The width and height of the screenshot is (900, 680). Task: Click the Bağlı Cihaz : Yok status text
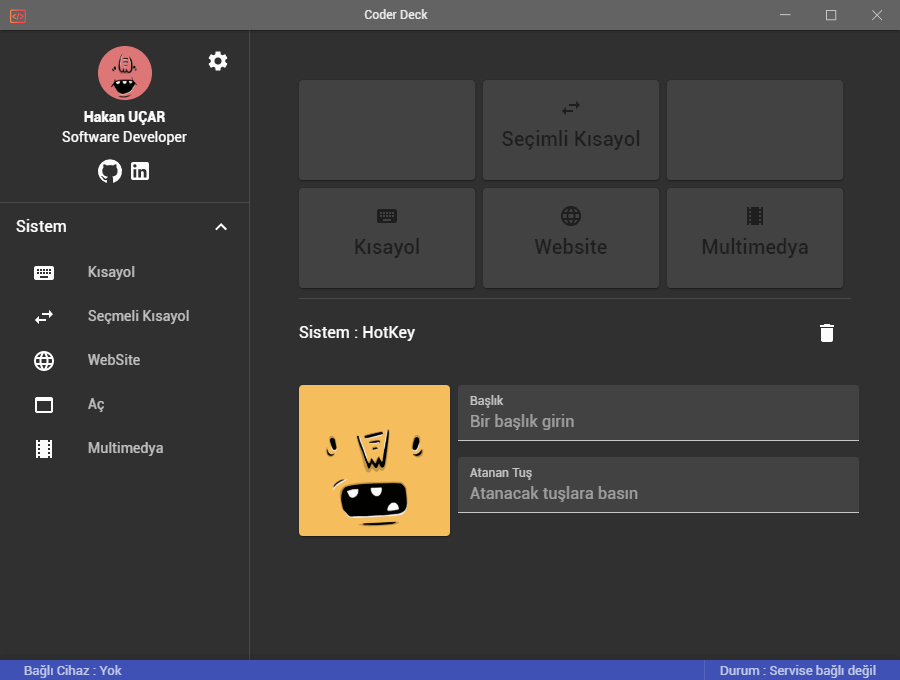point(72,670)
